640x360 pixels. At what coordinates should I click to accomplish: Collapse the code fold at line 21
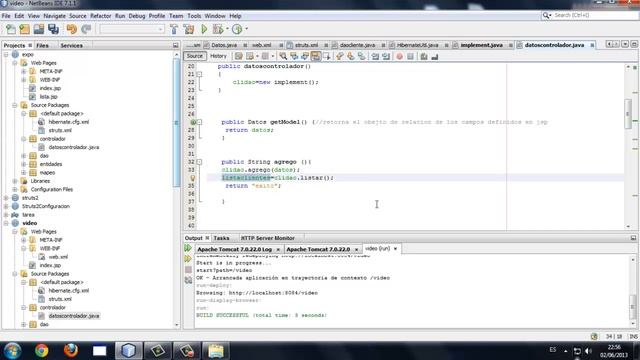coord(199,74)
